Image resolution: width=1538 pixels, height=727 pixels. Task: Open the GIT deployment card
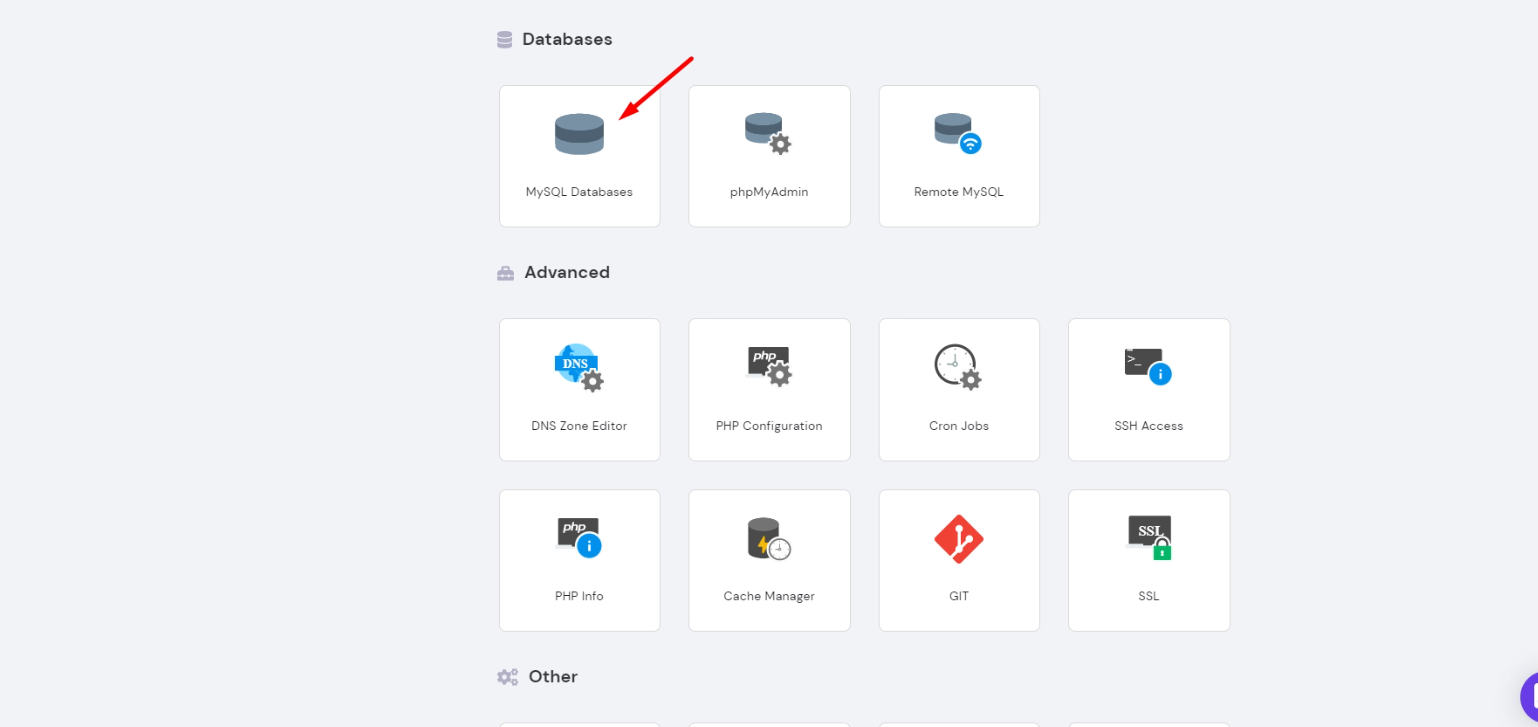tap(959, 560)
